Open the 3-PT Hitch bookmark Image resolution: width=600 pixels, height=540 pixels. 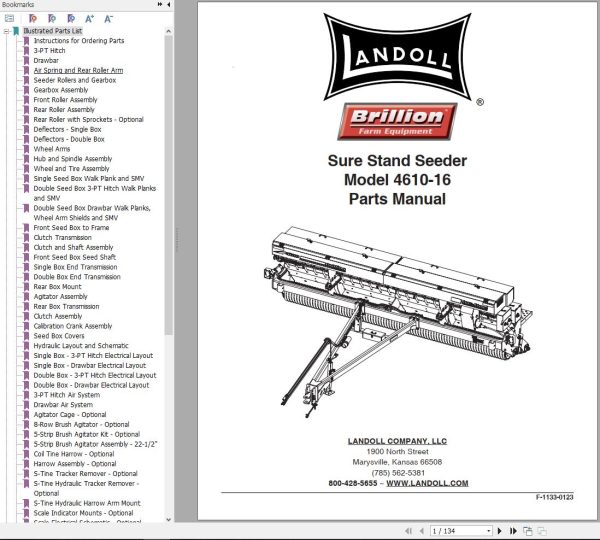pyautogui.click(x=49, y=51)
